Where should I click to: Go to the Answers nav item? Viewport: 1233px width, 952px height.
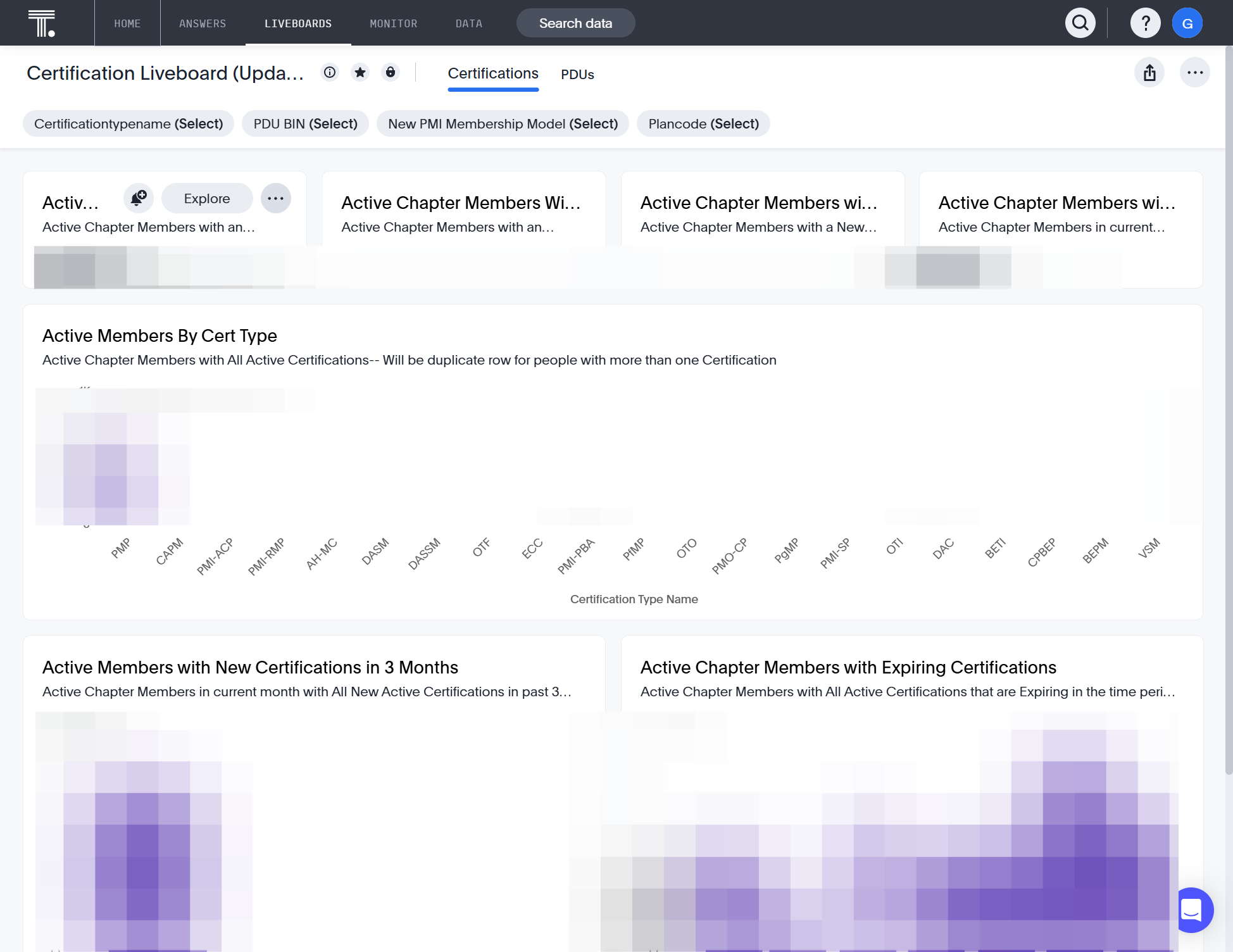coord(203,23)
